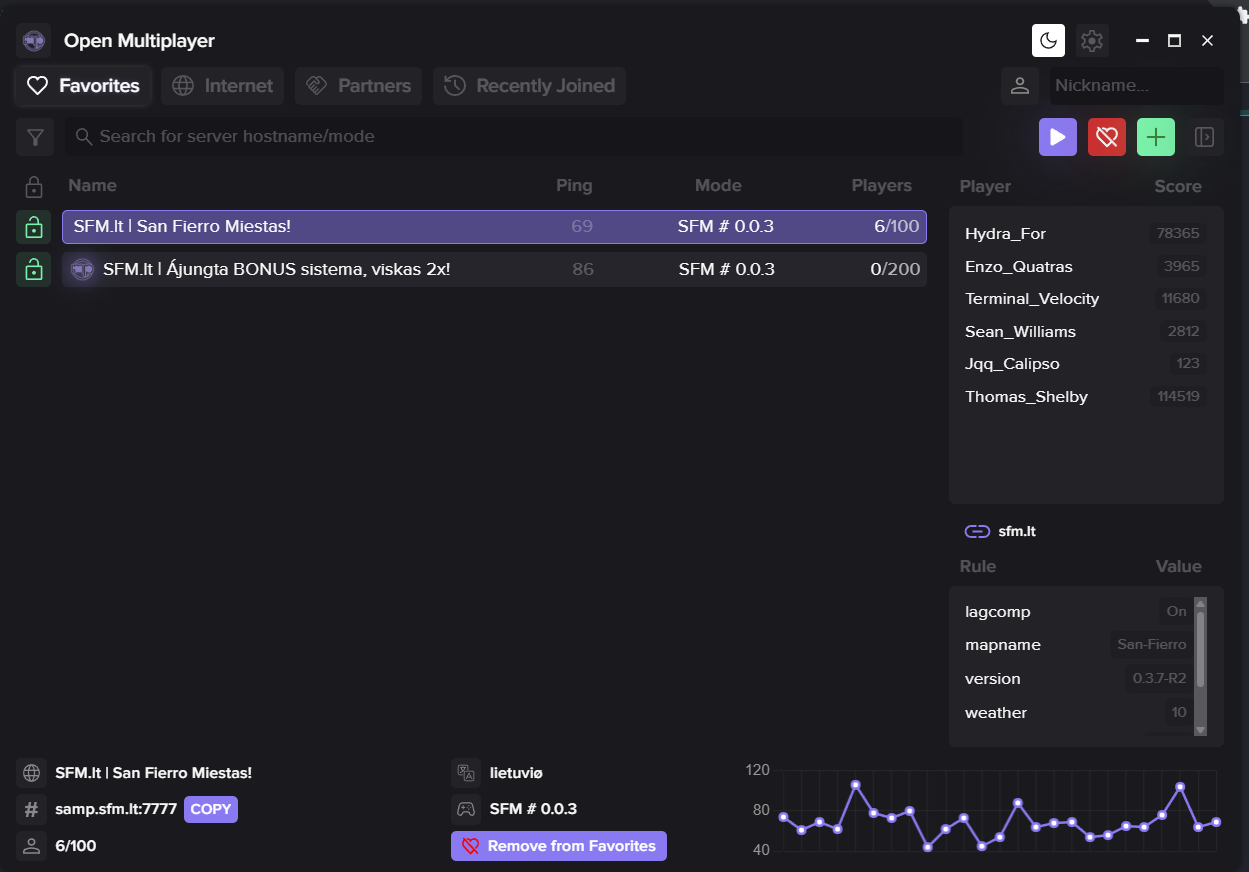Click the globe icon beside server name at bottom

tap(32, 773)
